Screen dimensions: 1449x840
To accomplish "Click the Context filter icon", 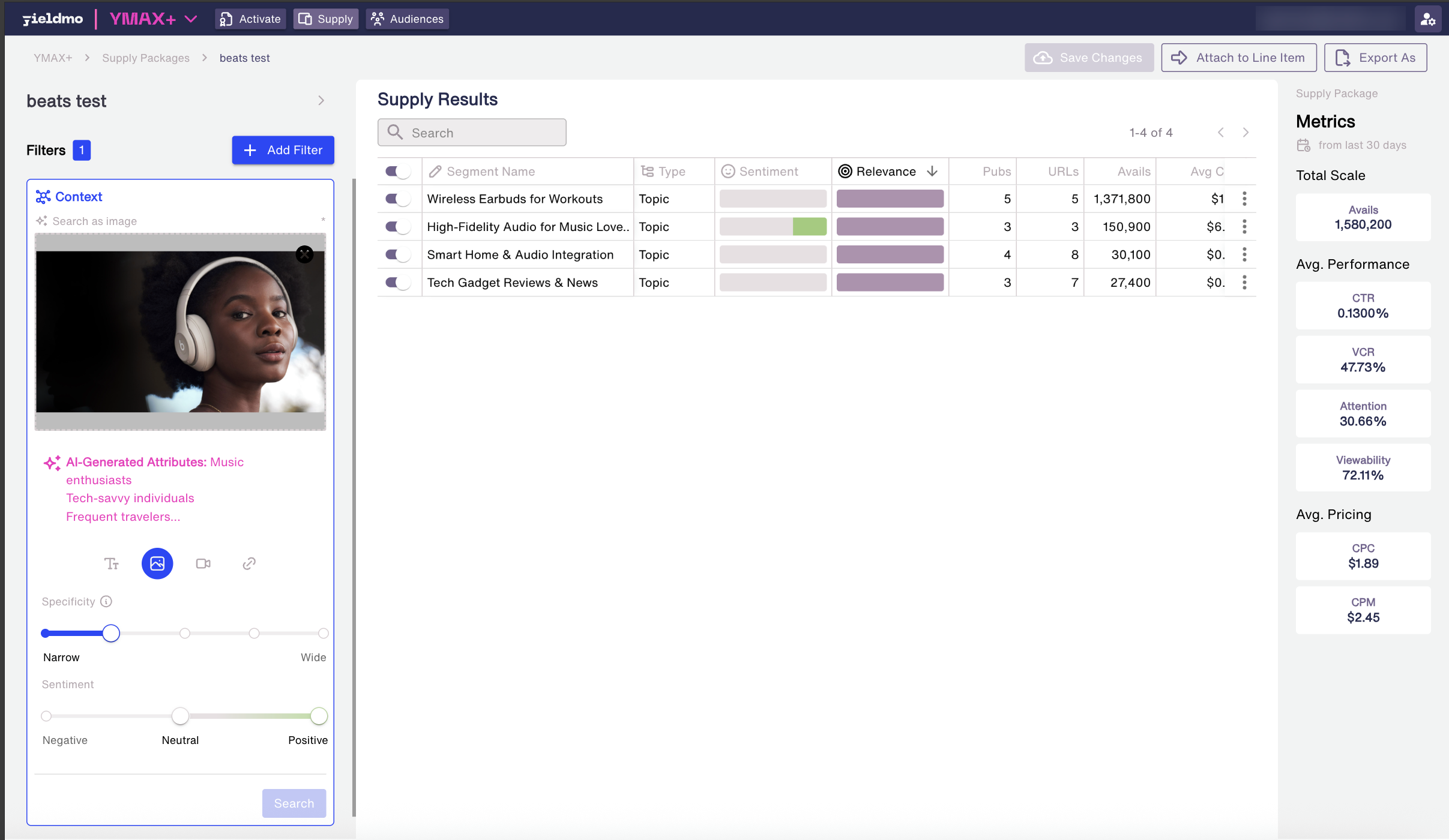I will (43, 197).
